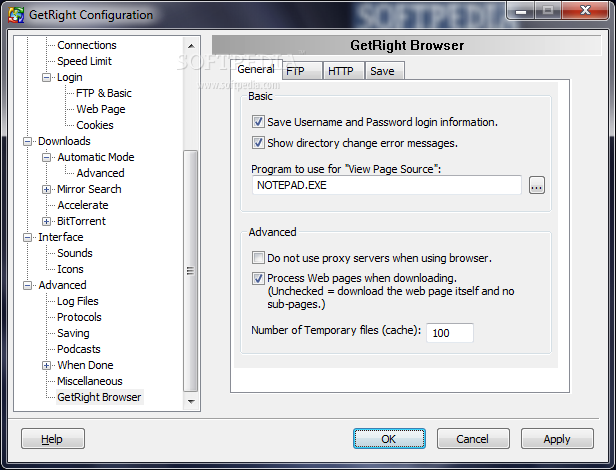The width and height of the screenshot is (616, 470).
Task: Select the Downloads tree item label
Action: pyautogui.click(x=64, y=141)
